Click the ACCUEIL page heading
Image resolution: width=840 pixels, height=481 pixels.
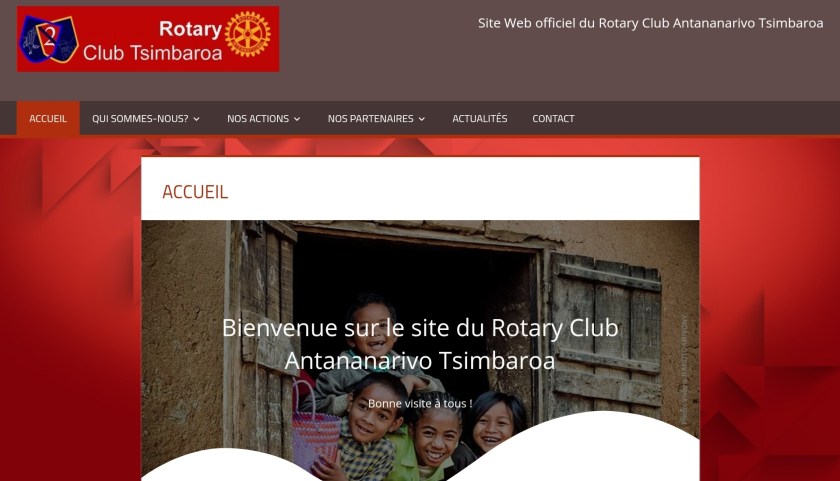195,192
